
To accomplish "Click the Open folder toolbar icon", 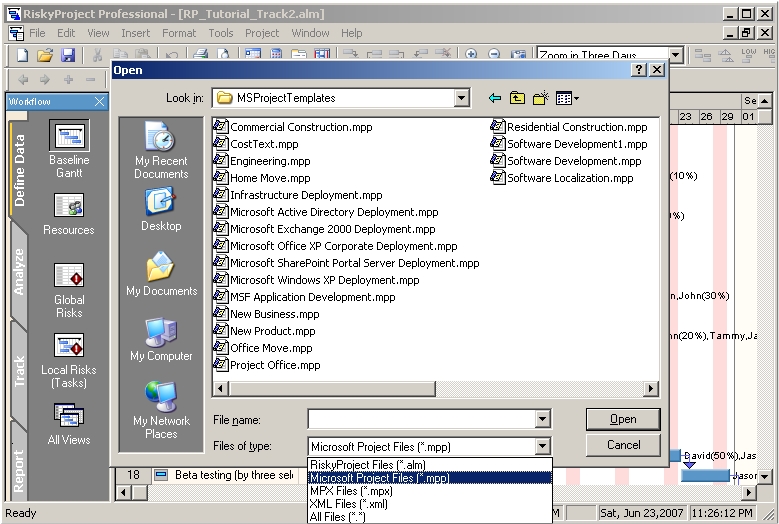I will pos(45,55).
